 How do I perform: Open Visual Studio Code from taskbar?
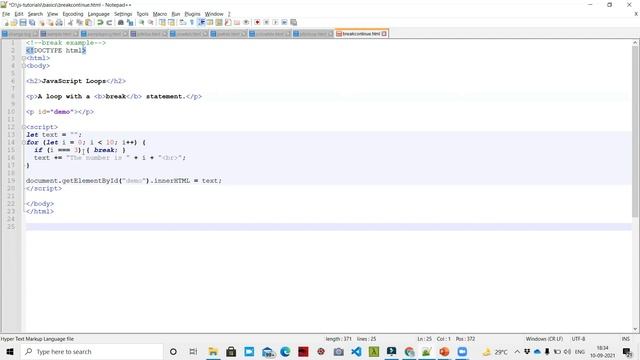(356, 351)
